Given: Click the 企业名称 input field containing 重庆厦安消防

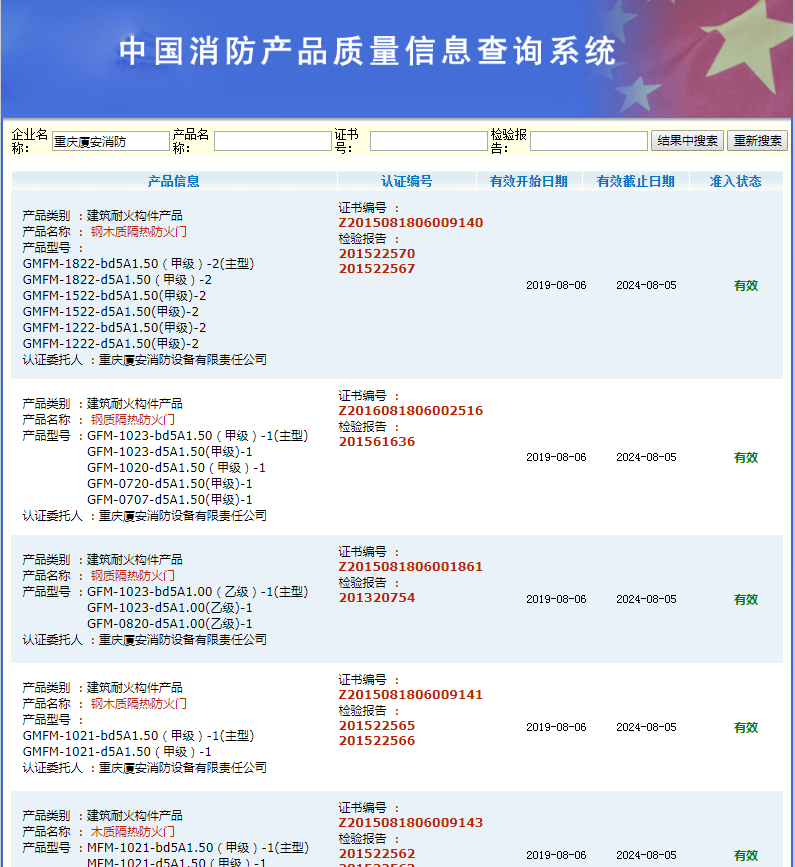Looking at the screenshot, I should 110,142.
